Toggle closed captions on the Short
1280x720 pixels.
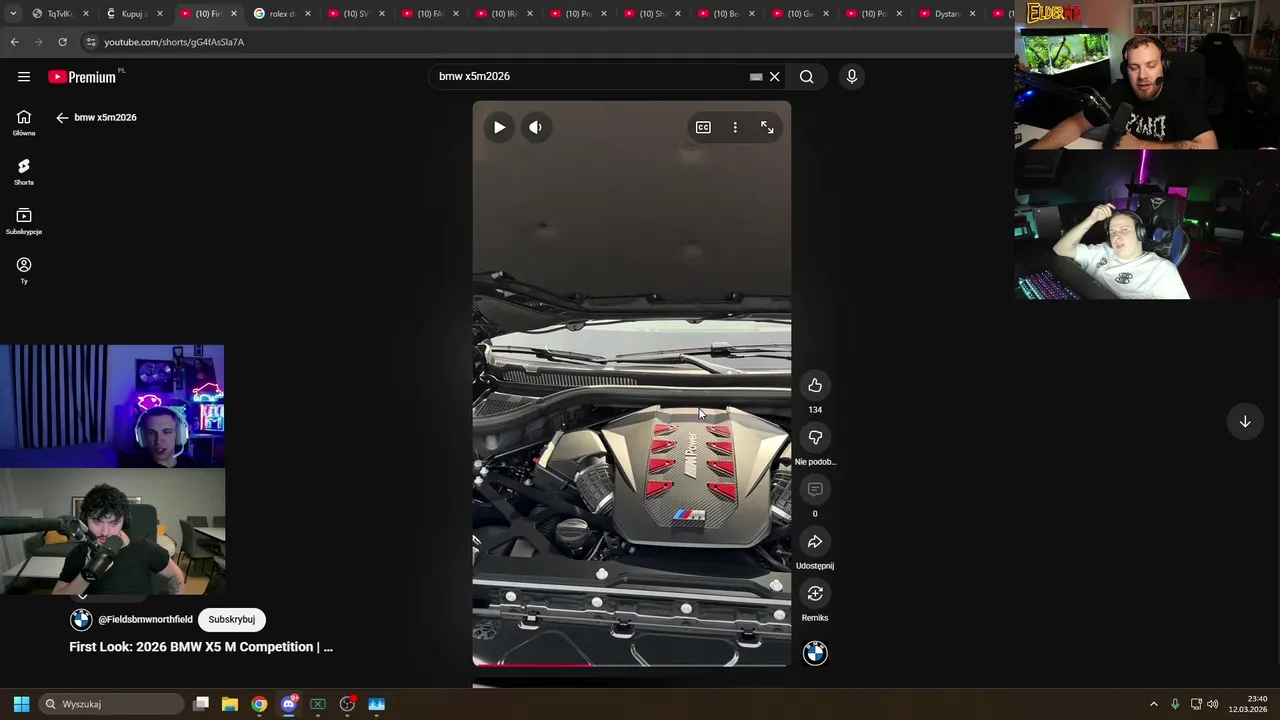(703, 127)
